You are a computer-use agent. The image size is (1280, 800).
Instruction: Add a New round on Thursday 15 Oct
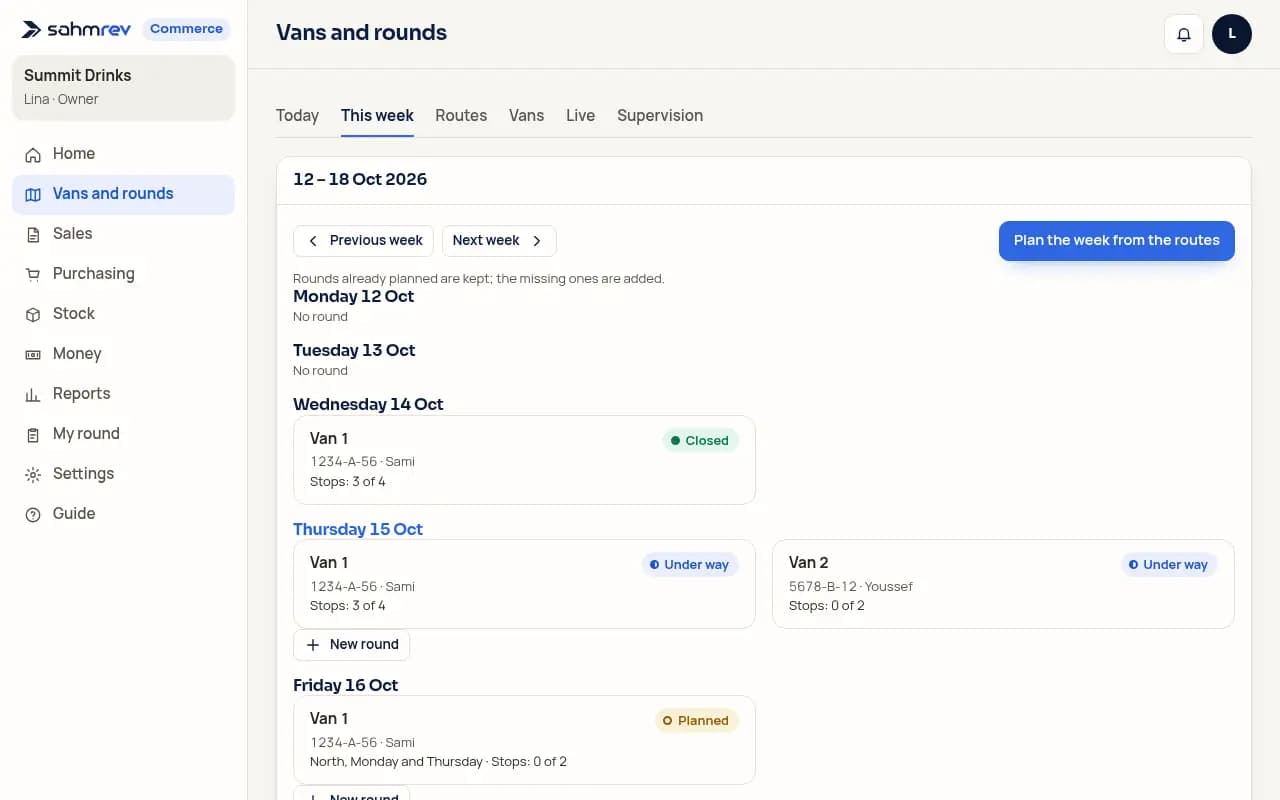(351, 645)
